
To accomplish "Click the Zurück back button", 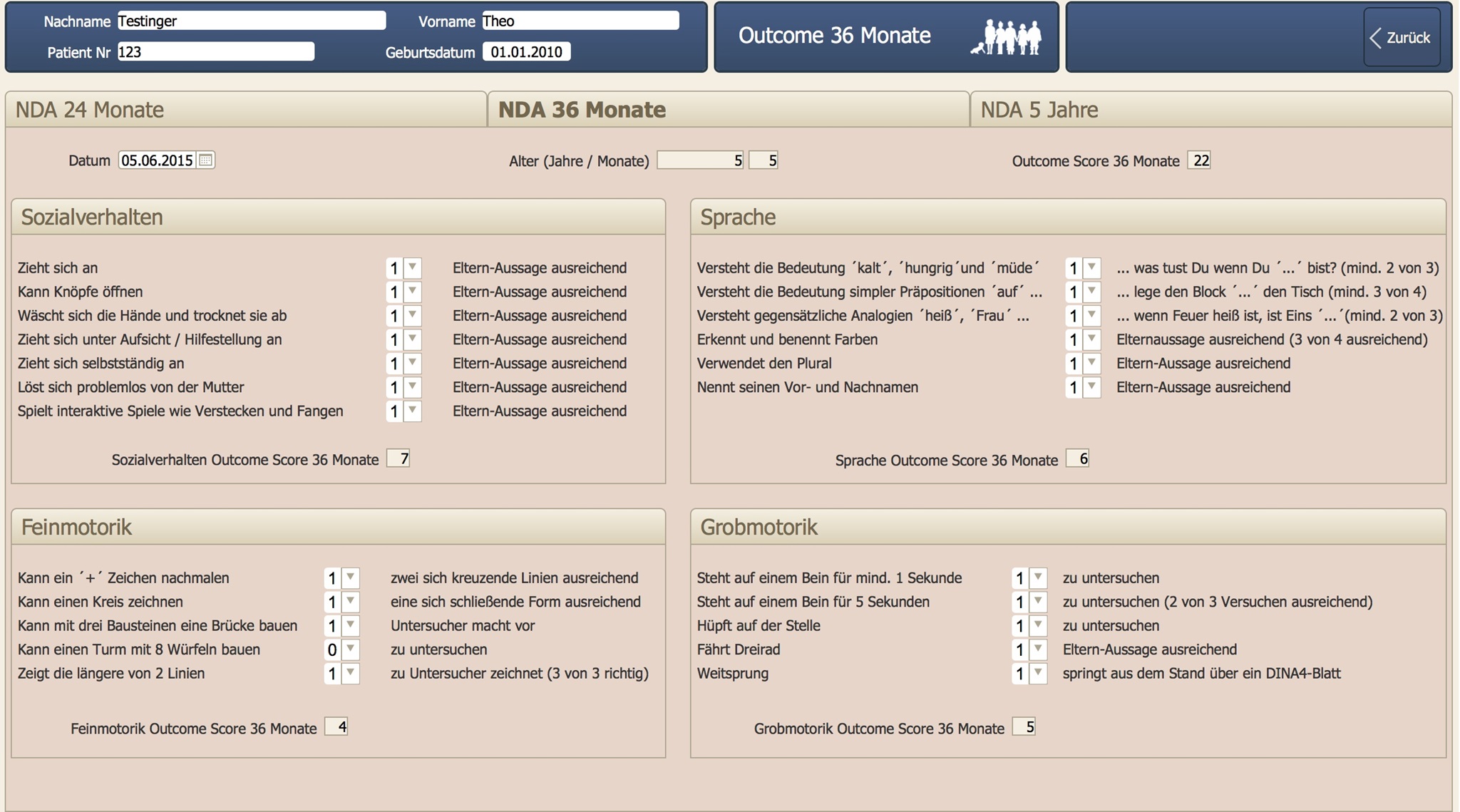I will pos(1402,37).
